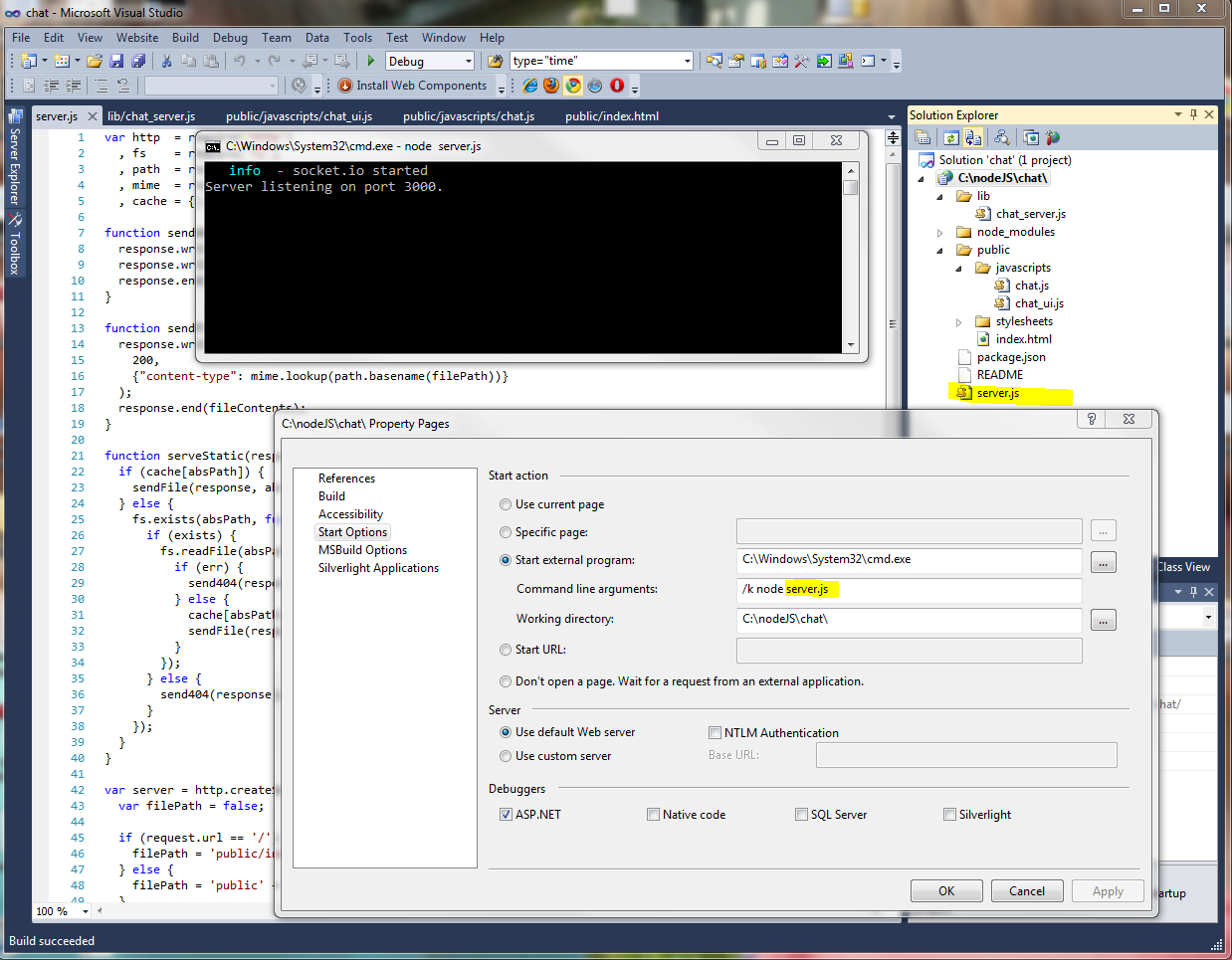Open the Tools menu
This screenshot has height=960, width=1232.
(x=357, y=38)
